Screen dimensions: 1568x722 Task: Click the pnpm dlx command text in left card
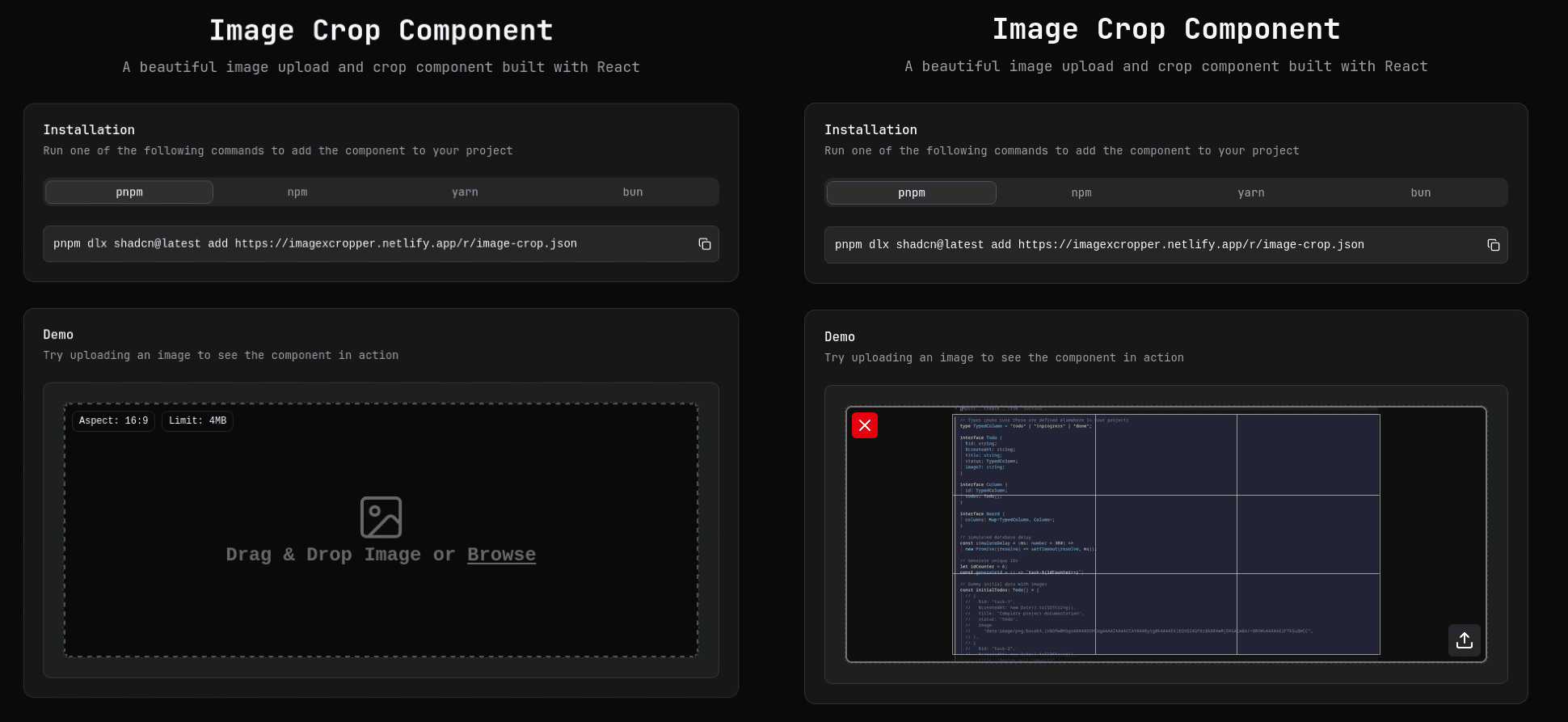pos(315,244)
